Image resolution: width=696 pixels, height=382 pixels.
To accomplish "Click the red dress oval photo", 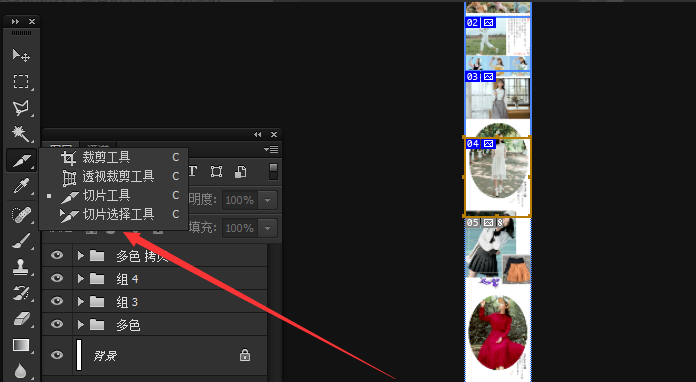I will pos(498,332).
